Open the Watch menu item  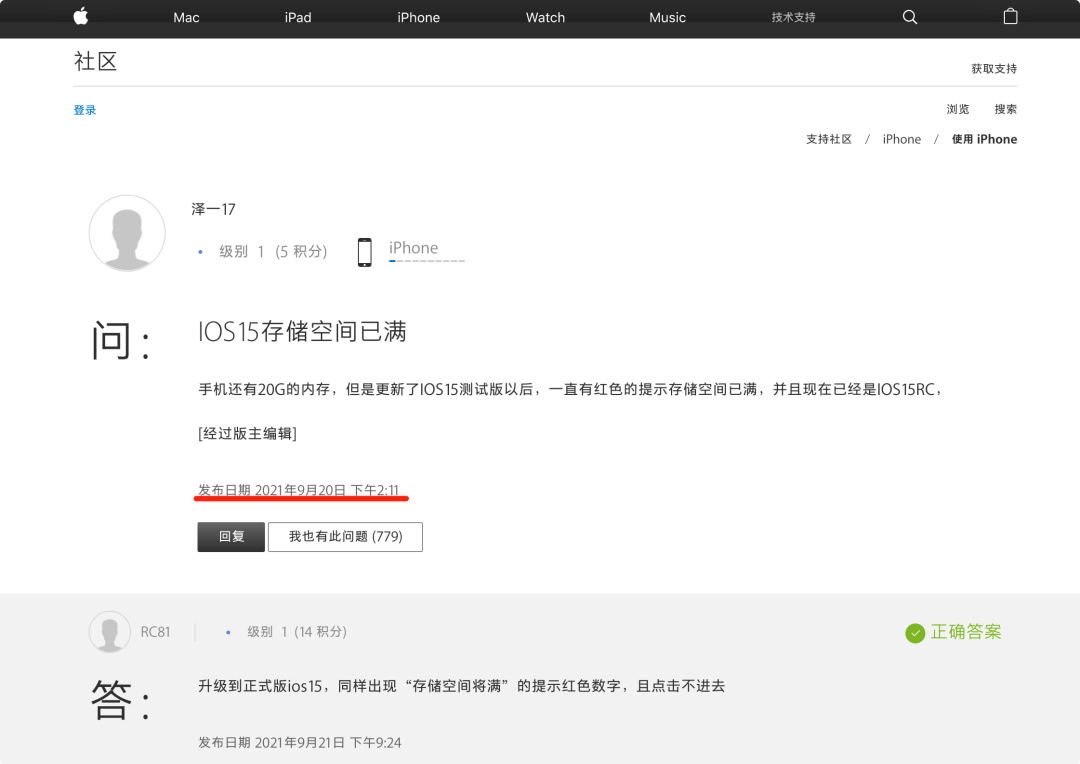coord(545,17)
